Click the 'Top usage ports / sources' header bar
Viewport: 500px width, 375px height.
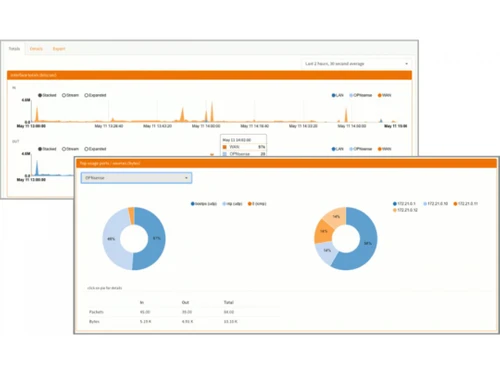click(287, 163)
